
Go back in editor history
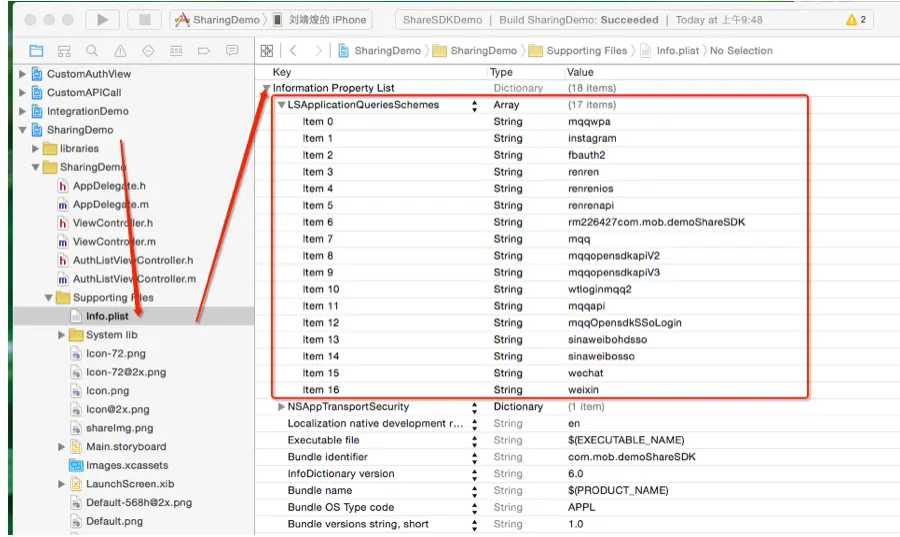pyautogui.click(x=293, y=50)
